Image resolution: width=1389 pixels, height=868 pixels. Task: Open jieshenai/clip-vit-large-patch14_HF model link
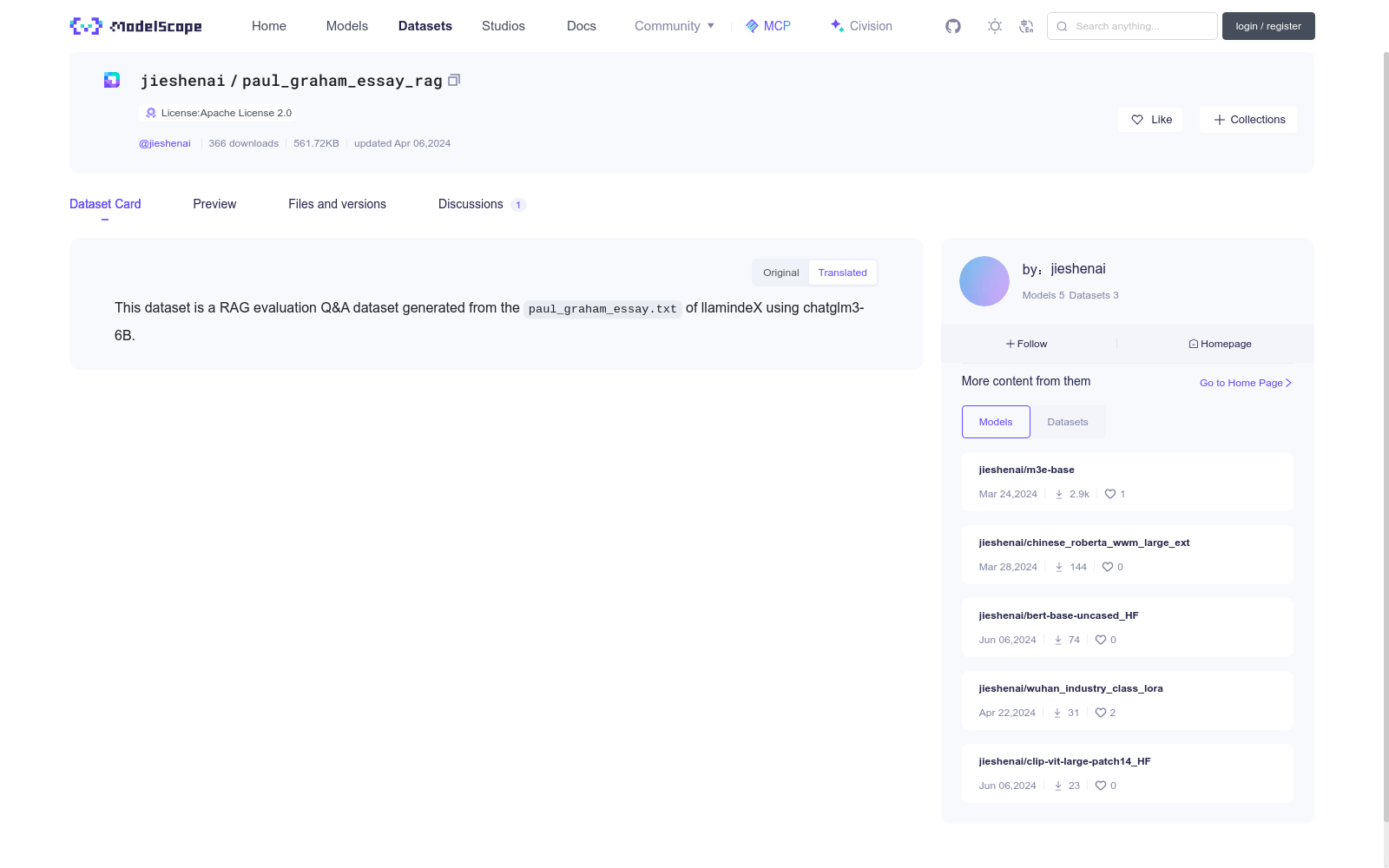coord(1064,761)
